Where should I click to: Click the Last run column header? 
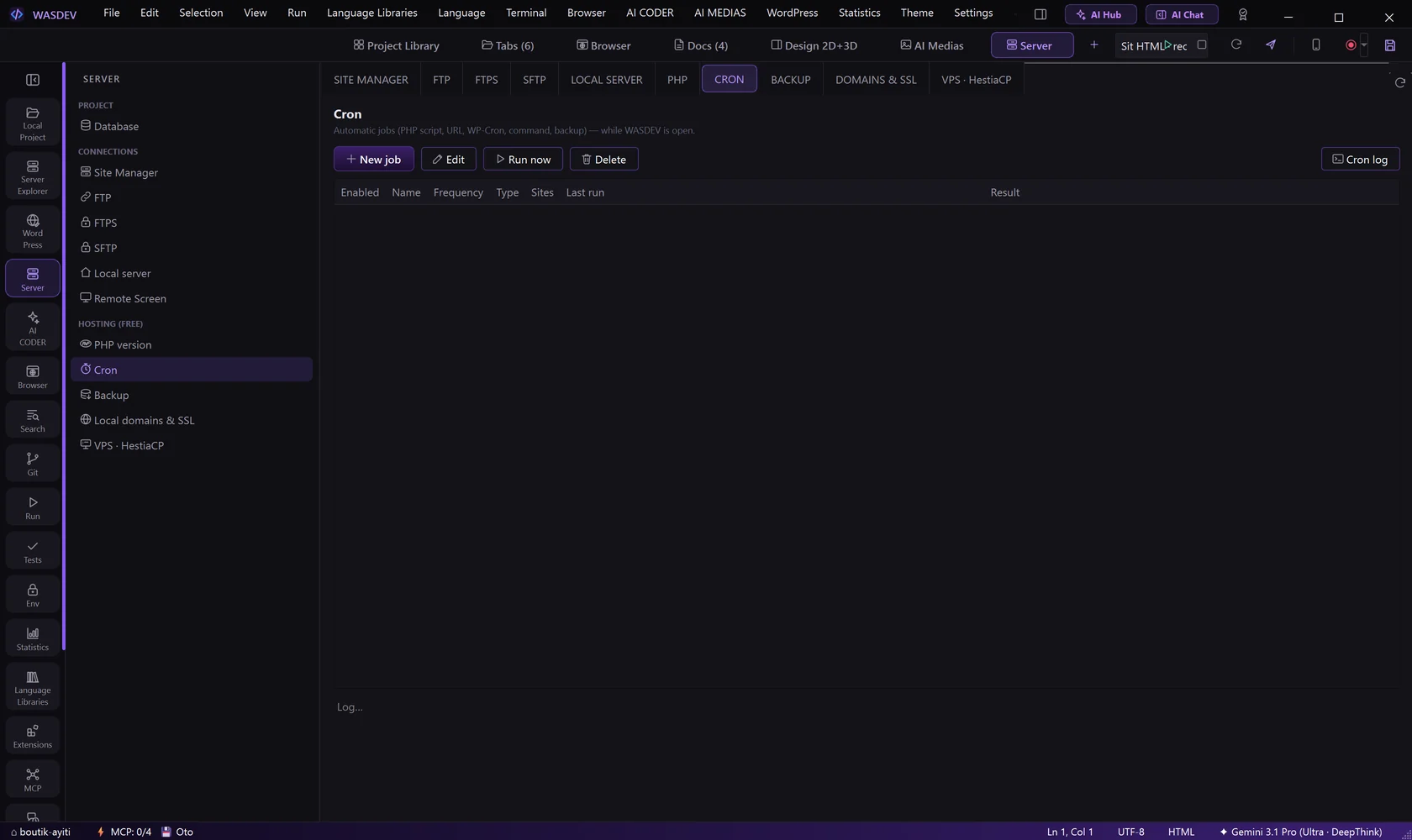point(585,192)
